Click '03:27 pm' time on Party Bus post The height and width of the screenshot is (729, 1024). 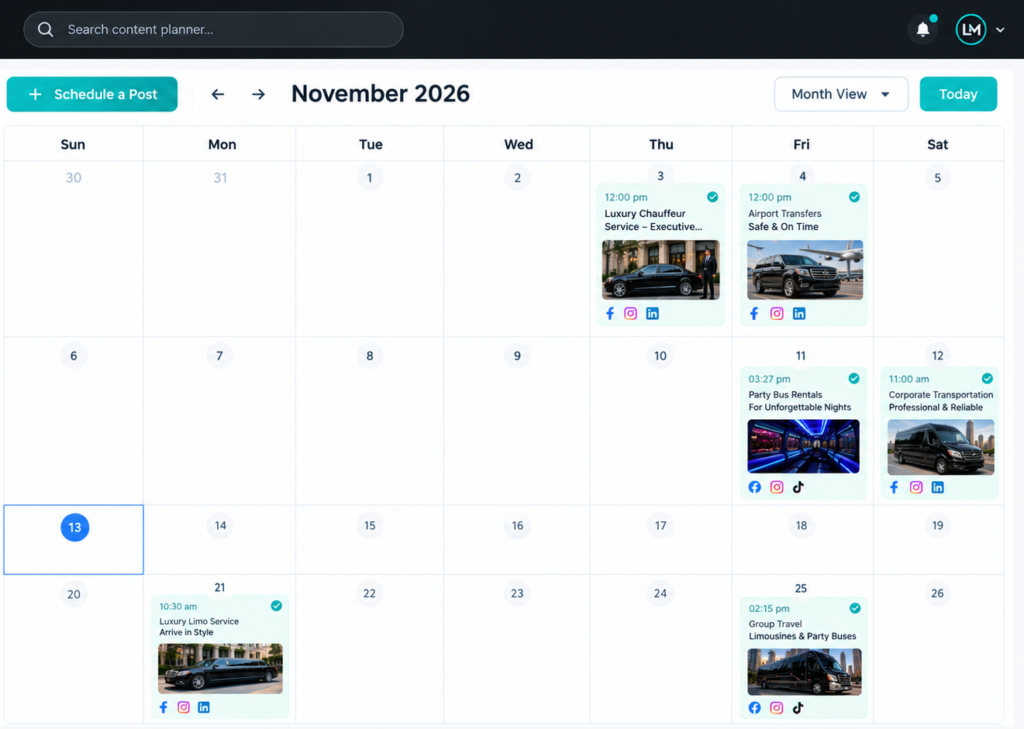[769, 379]
